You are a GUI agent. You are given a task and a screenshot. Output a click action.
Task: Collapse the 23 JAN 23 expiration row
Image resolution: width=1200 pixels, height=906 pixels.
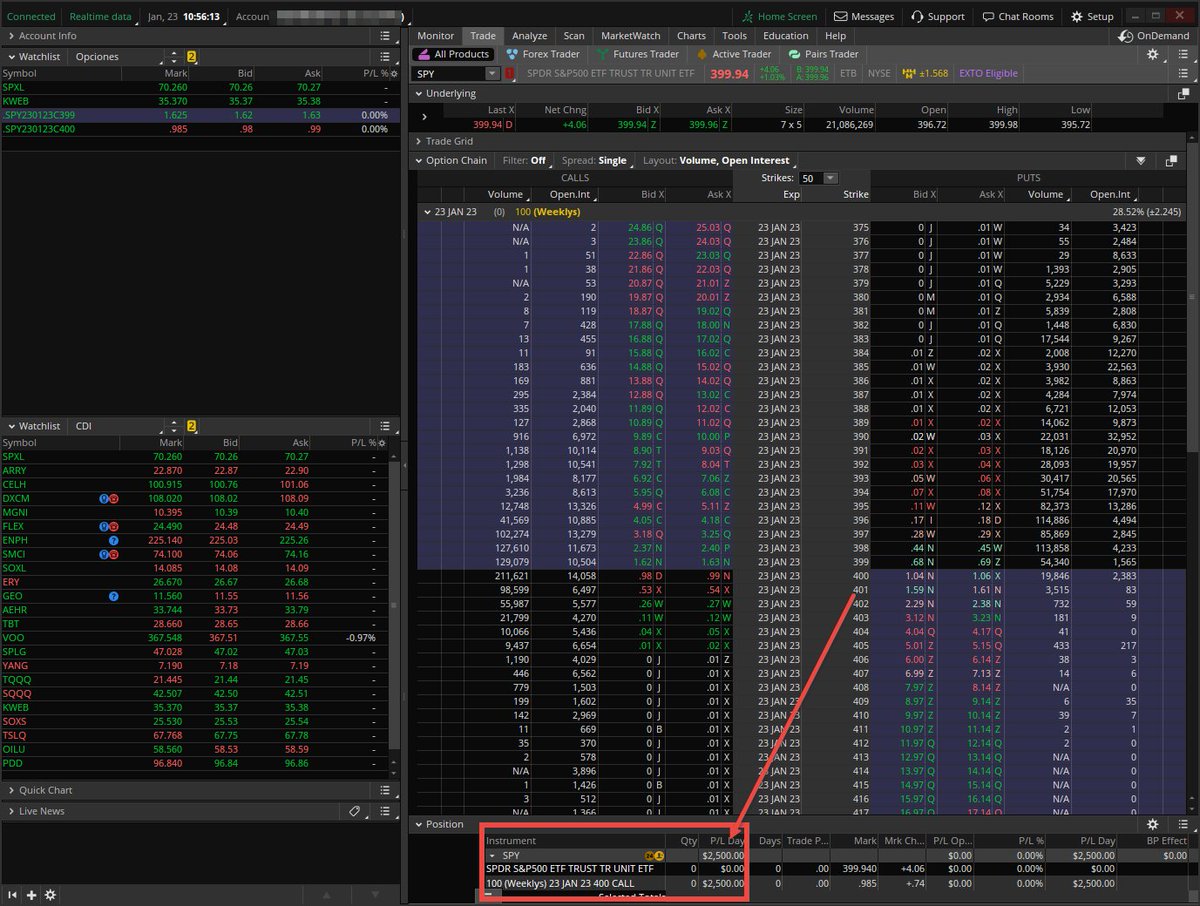point(426,212)
